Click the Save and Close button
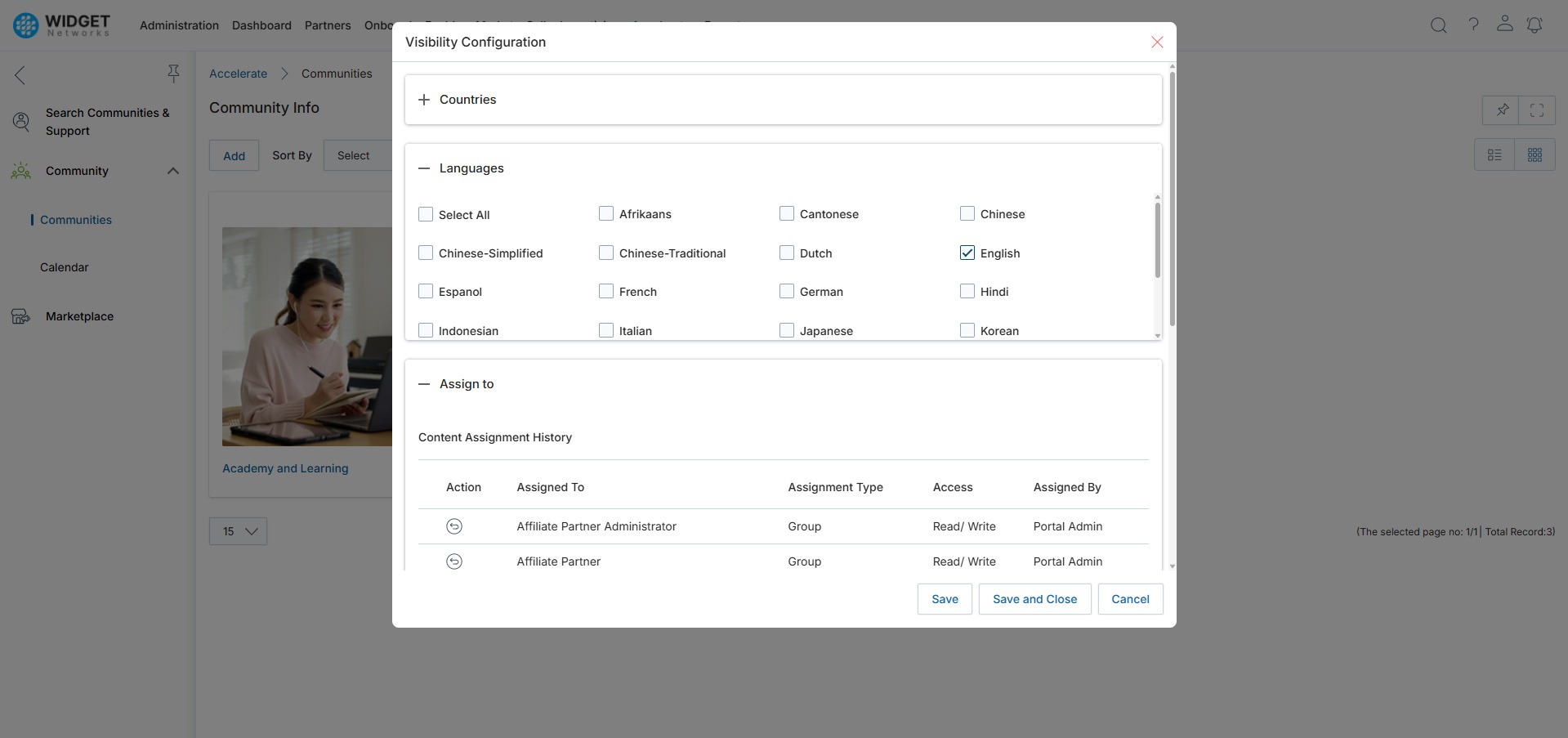1568x738 pixels. click(x=1034, y=599)
